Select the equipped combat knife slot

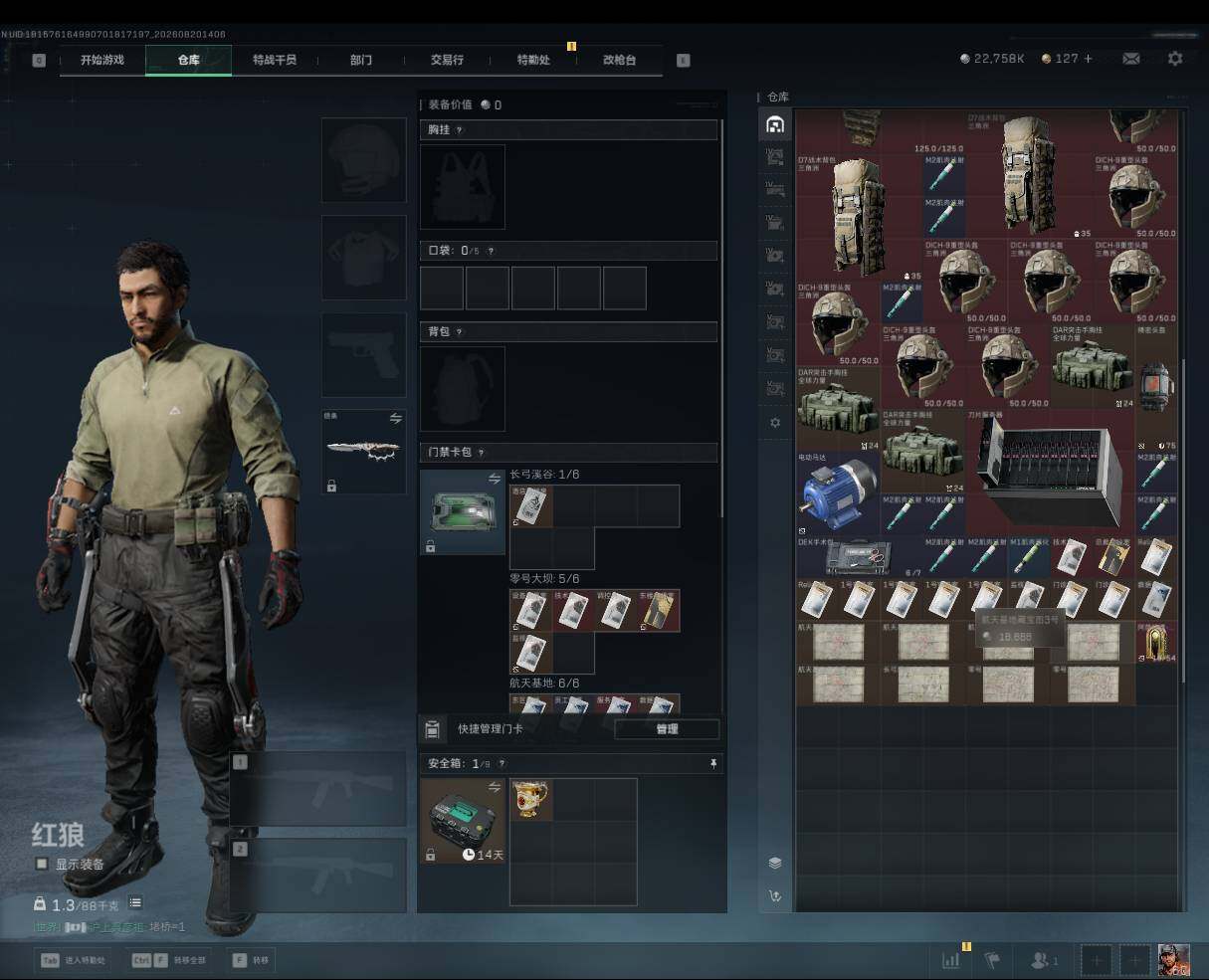tap(364, 452)
